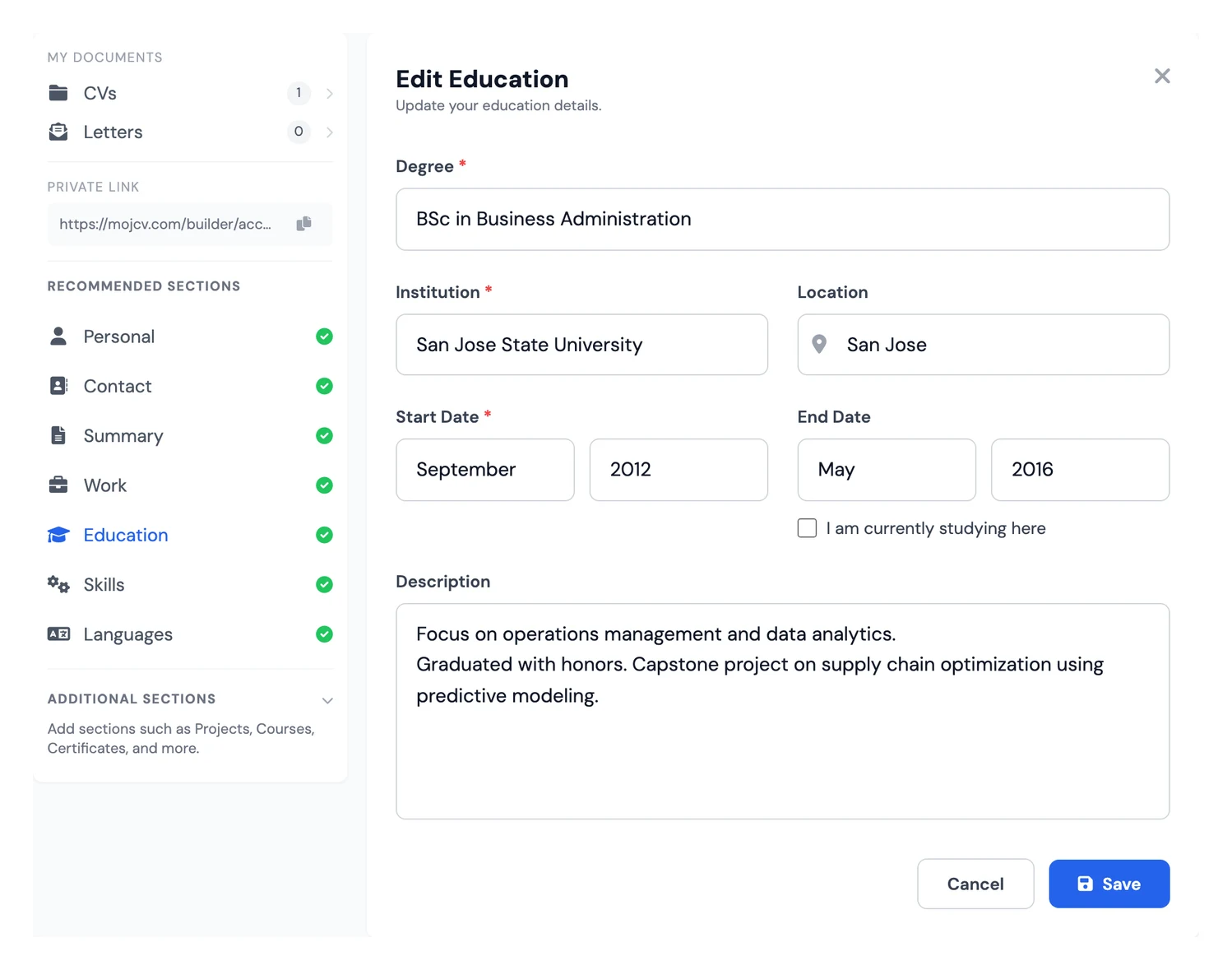Cancel editing education
The height and width of the screenshot is (970, 1232).
tap(975, 884)
